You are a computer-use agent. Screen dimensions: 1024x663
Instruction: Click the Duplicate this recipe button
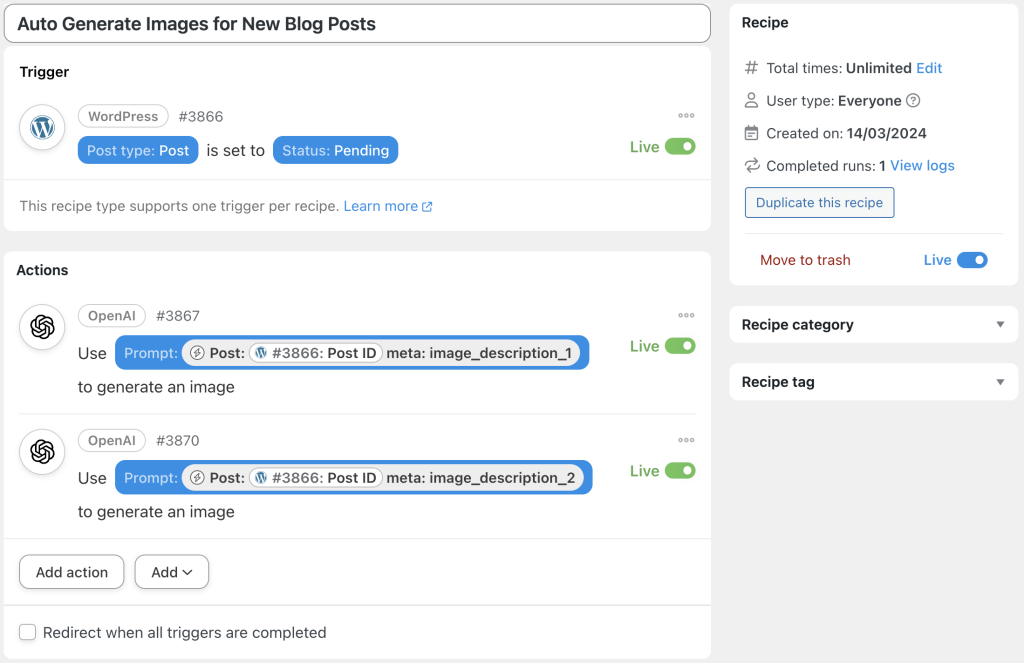click(x=819, y=202)
